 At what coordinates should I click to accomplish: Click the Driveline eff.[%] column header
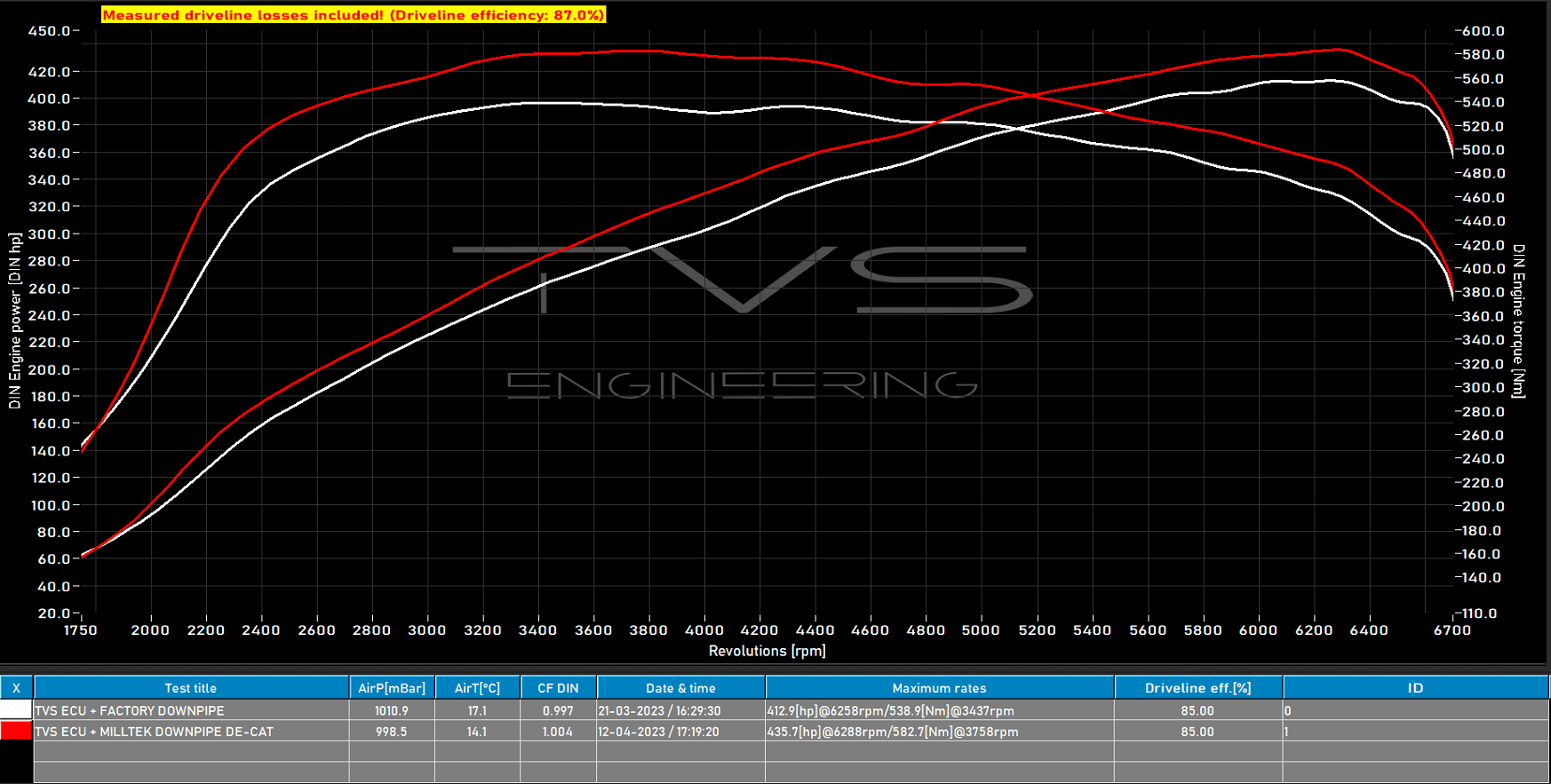[x=1197, y=688]
